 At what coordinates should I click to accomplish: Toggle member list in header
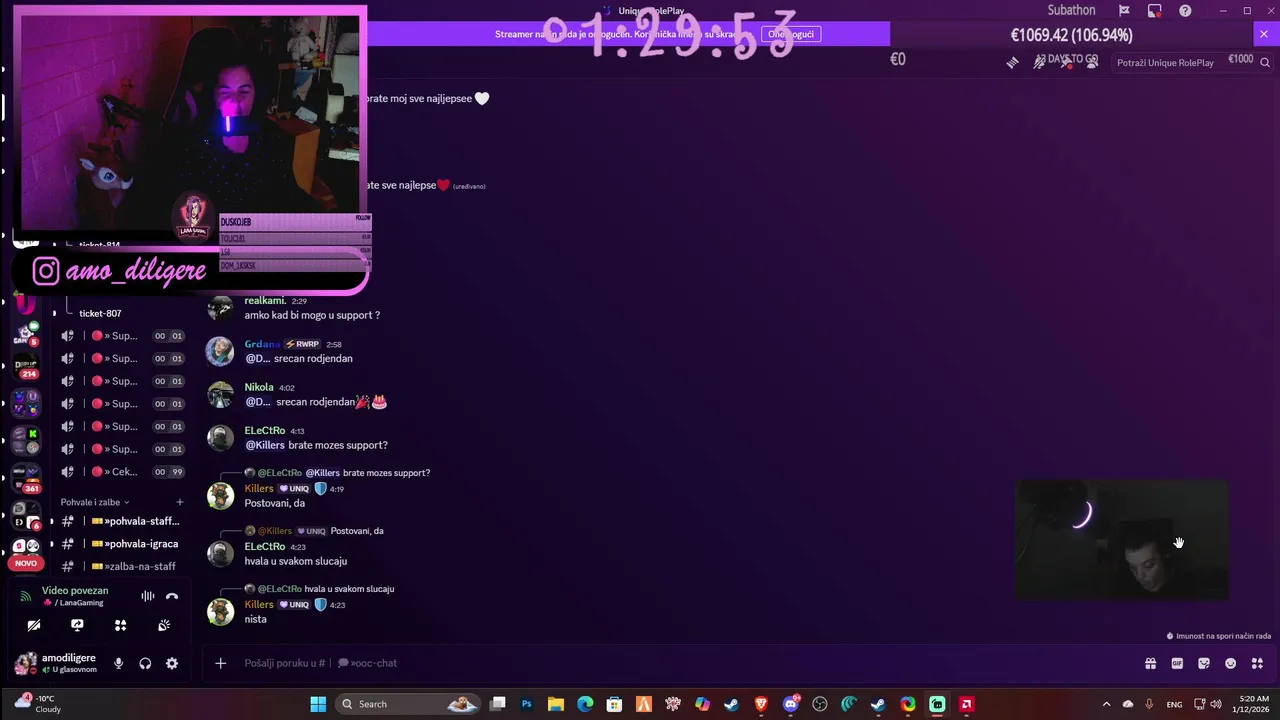1092,62
